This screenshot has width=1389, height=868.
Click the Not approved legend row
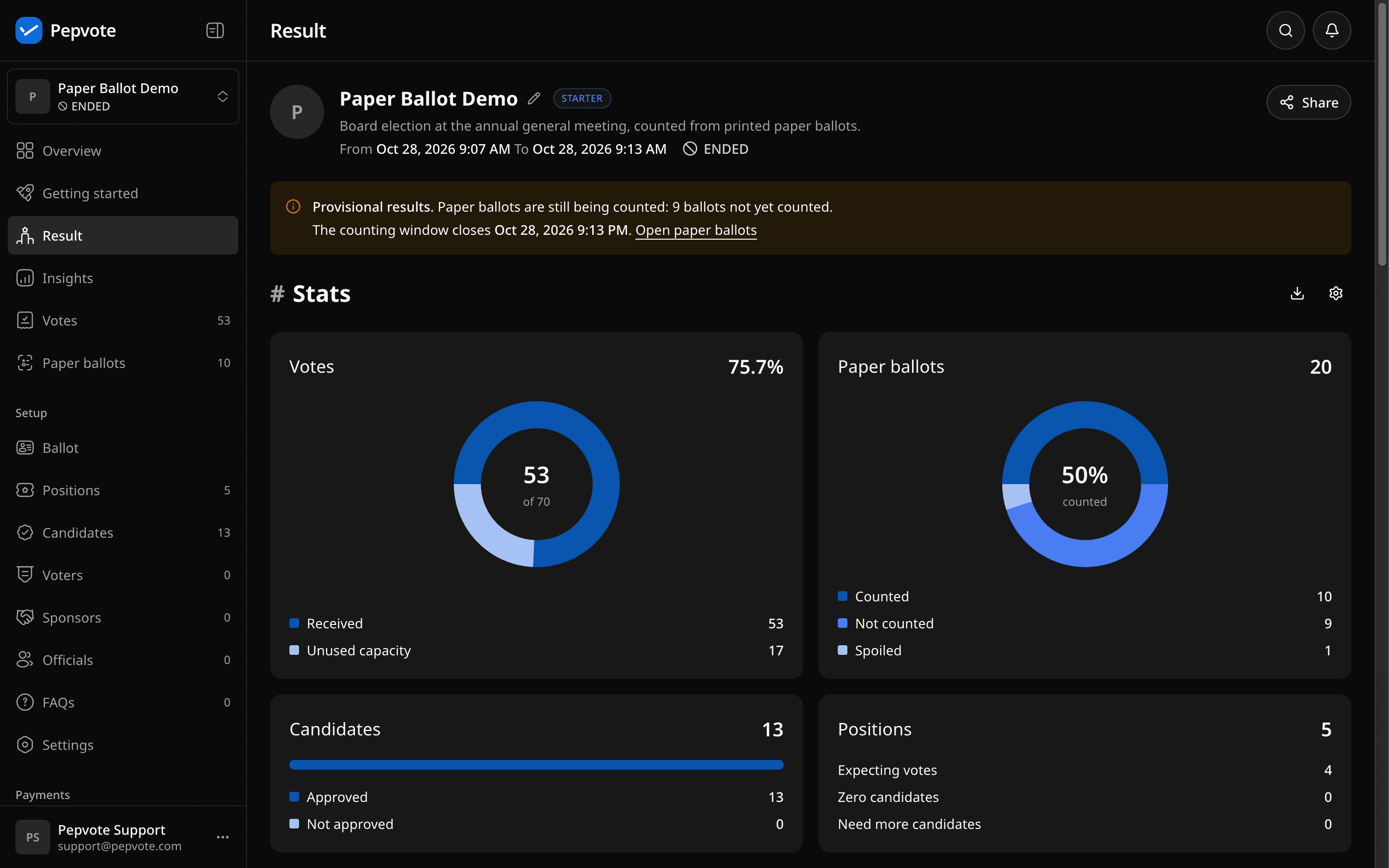click(536, 825)
